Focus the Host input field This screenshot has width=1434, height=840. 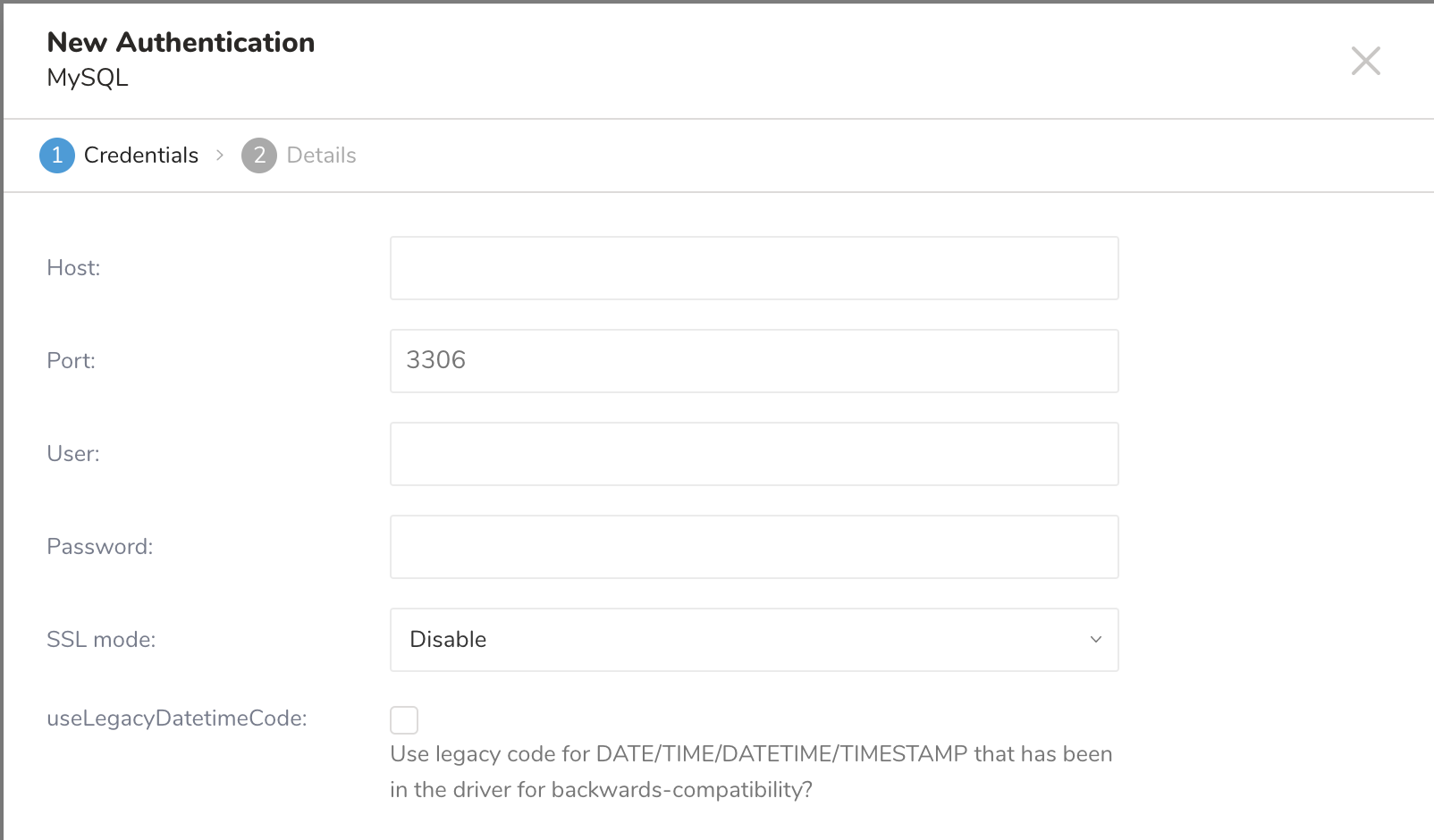(x=754, y=268)
